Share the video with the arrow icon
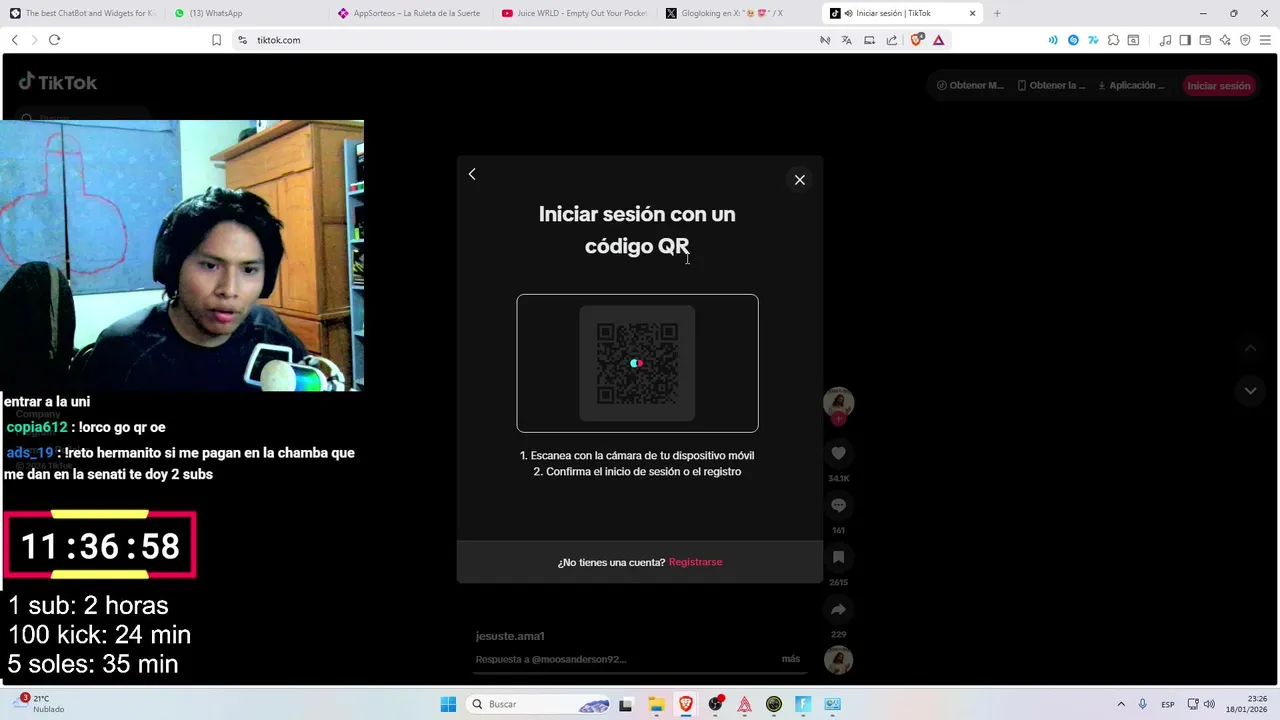The height and width of the screenshot is (720, 1280). click(838, 609)
